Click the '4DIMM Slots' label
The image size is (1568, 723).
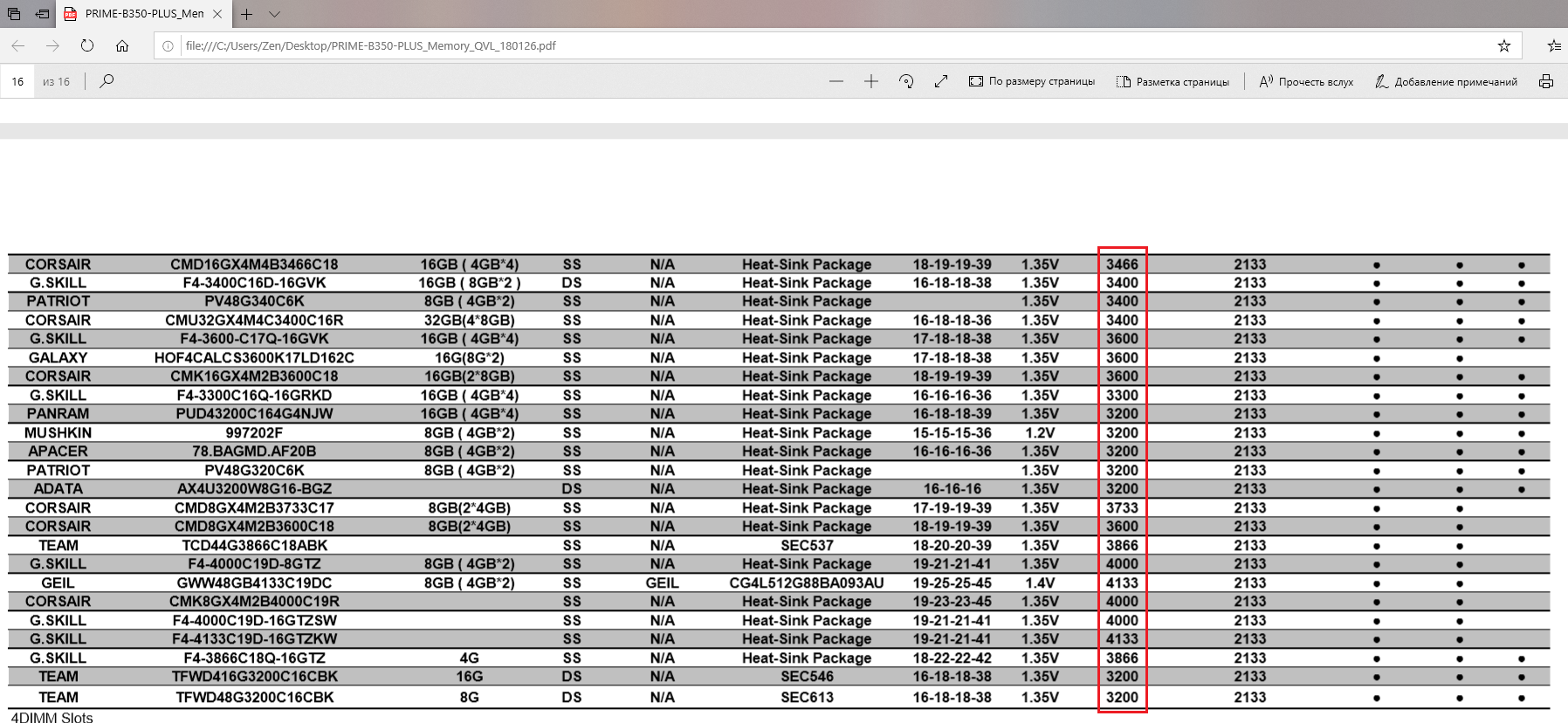52,718
